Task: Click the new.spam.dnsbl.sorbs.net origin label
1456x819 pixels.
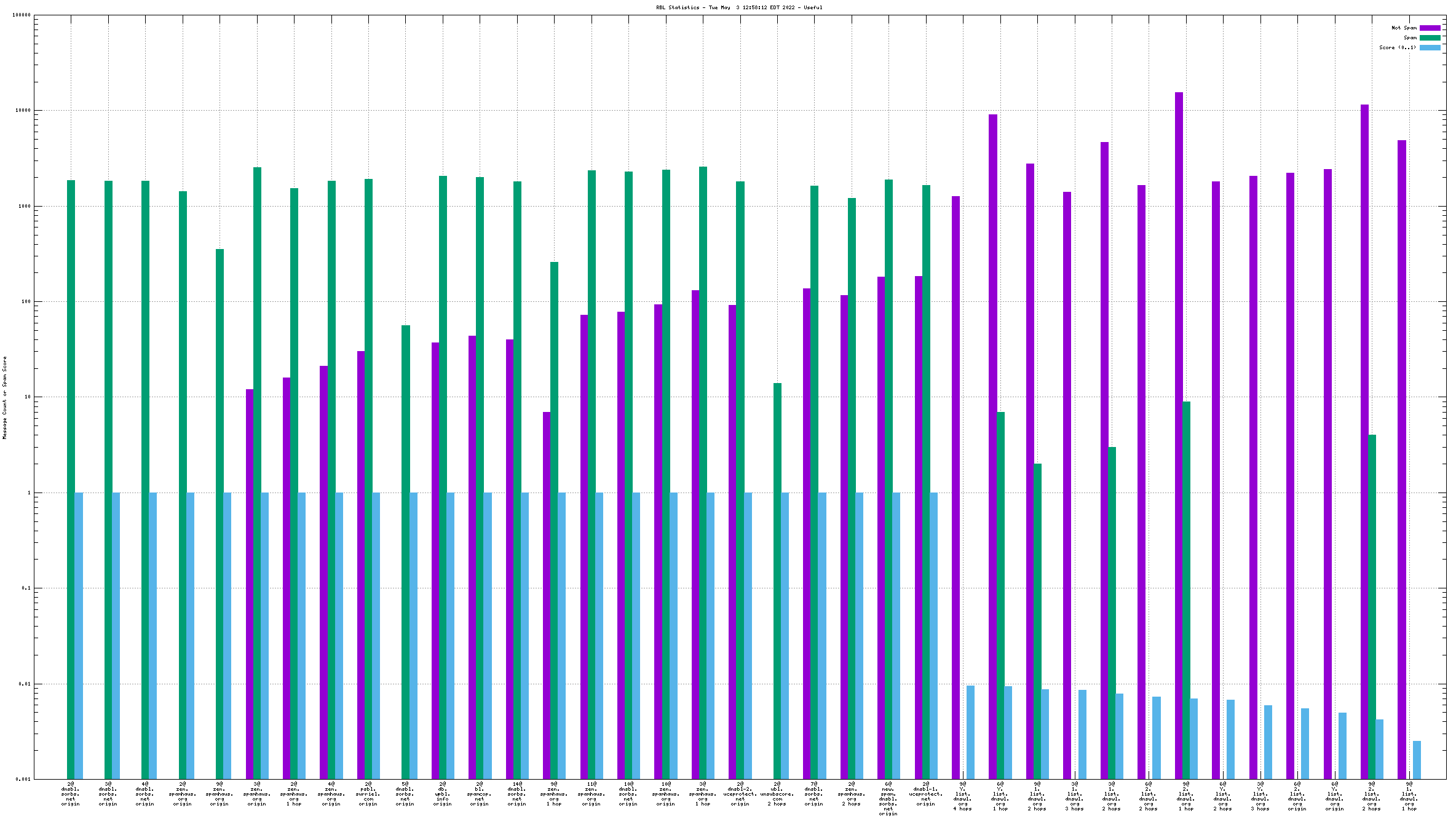Action: (x=888, y=799)
